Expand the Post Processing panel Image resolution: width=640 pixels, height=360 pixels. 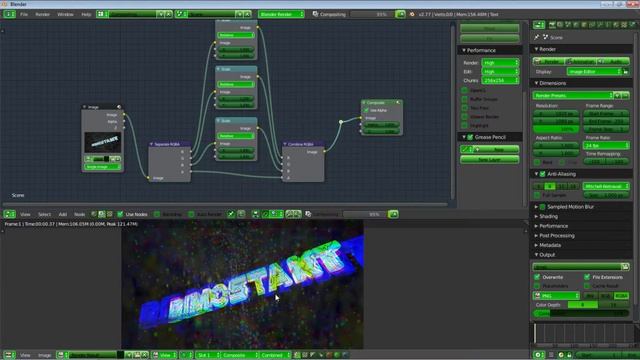[557, 236]
